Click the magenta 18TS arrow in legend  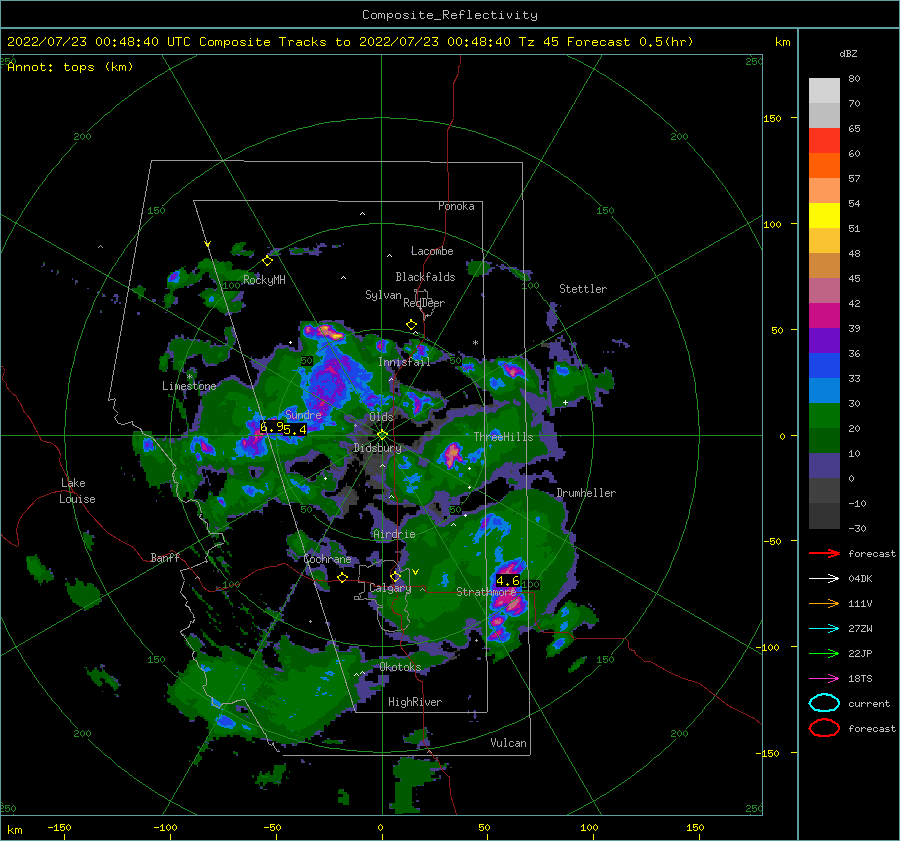[824, 679]
